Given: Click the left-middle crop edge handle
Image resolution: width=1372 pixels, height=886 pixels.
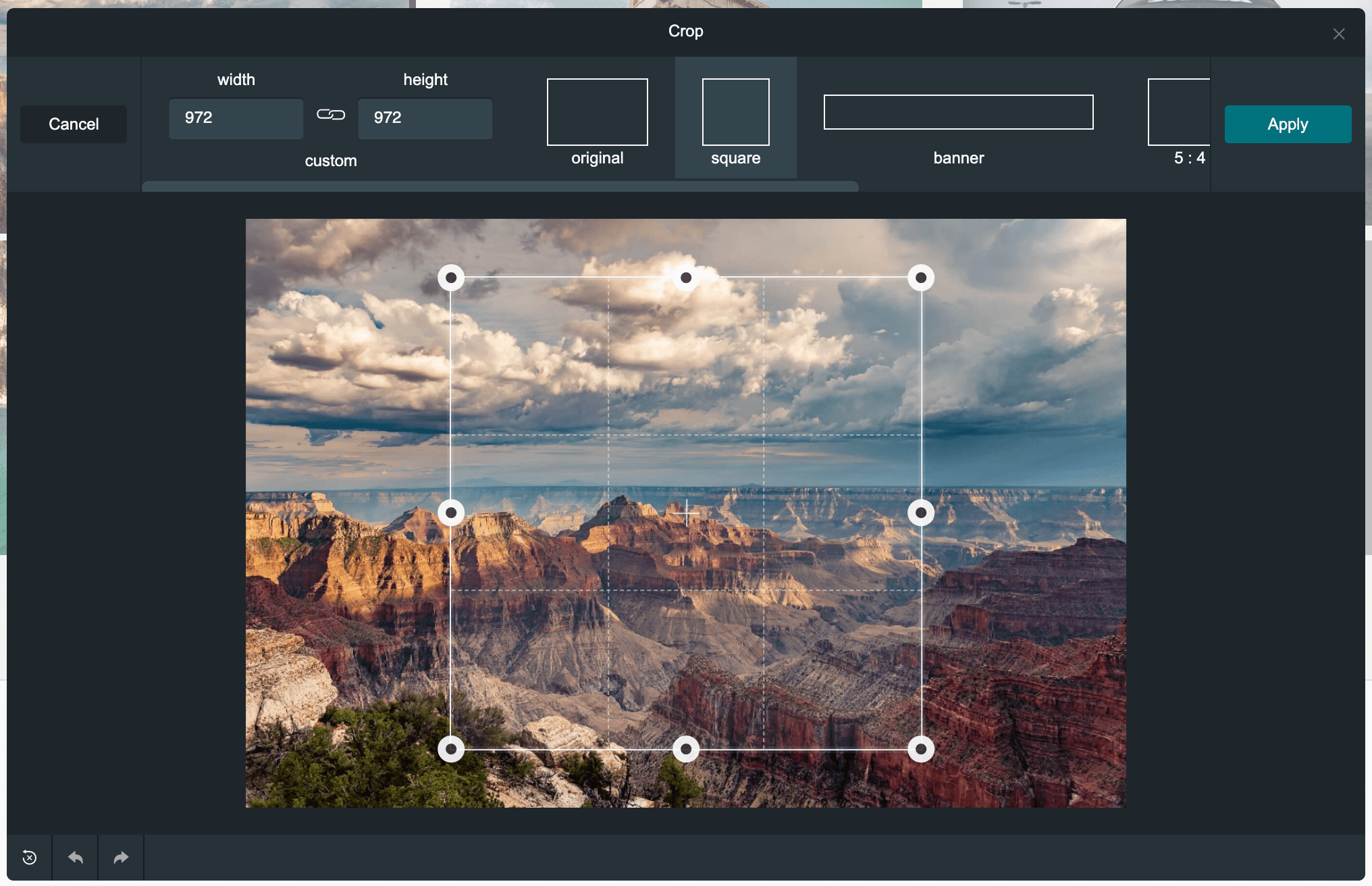Looking at the screenshot, I should pos(451,513).
